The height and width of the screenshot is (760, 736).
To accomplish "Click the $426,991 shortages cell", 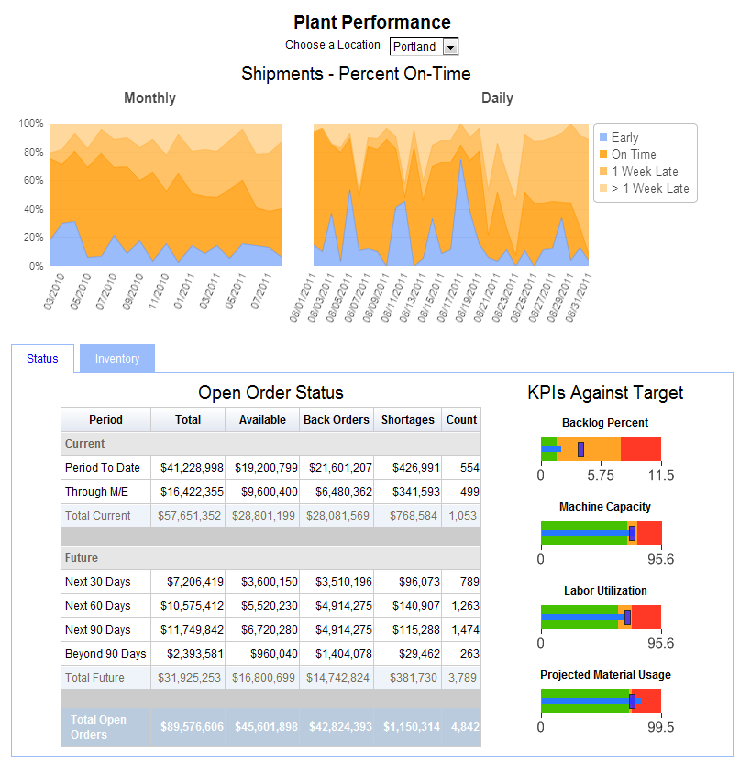I will [x=408, y=468].
